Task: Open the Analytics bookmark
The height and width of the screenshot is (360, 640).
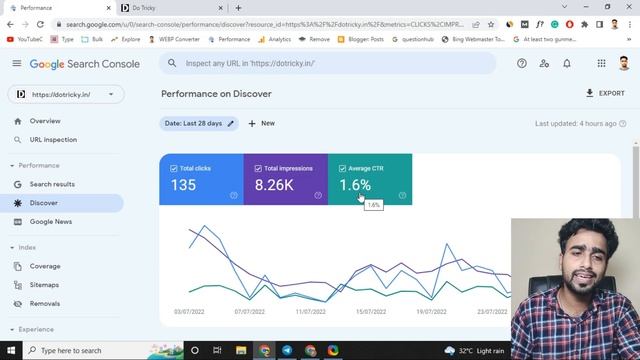Action: [275, 39]
